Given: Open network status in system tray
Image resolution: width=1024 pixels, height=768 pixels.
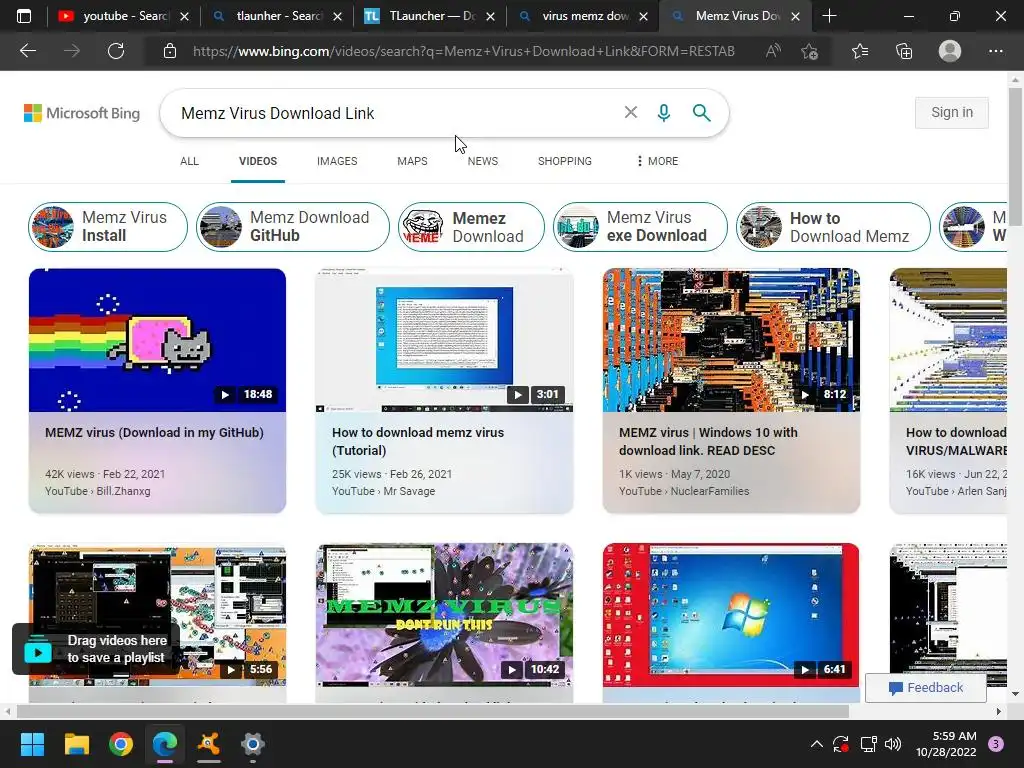Looking at the screenshot, I should pyautogui.click(x=868, y=744).
